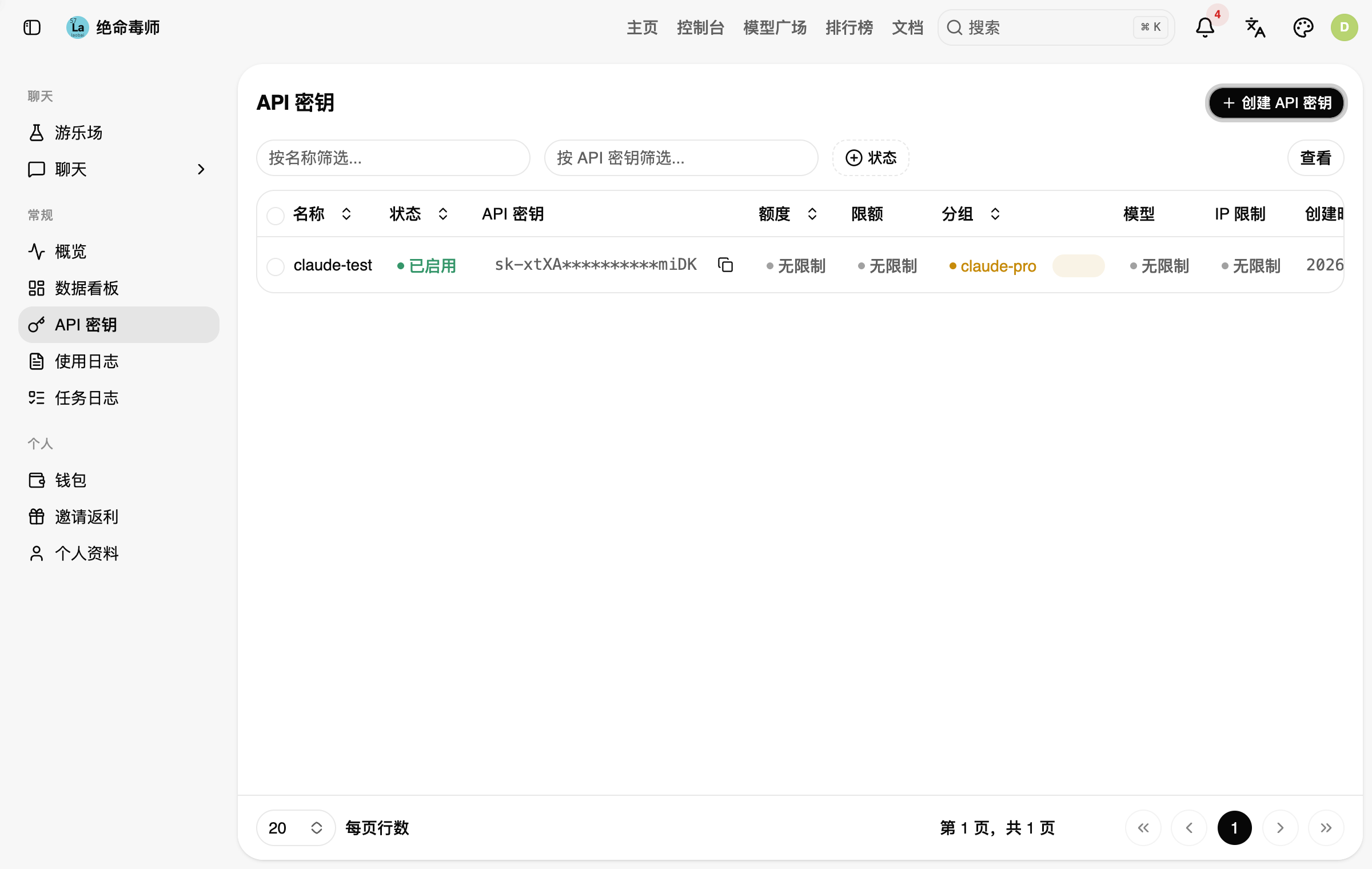The width and height of the screenshot is (1372, 869).
Task: Open 模型广场 in top nav
Action: click(x=775, y=27)
